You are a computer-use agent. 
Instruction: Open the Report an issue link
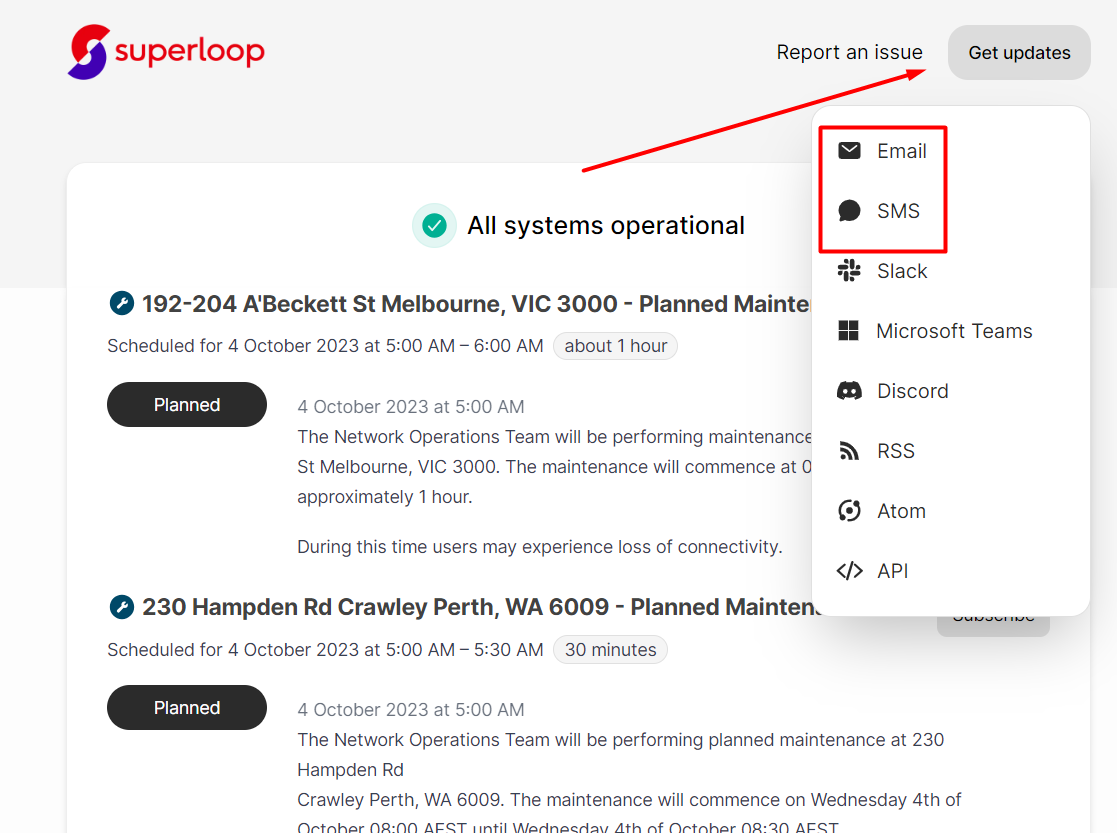tap(849, 53)
